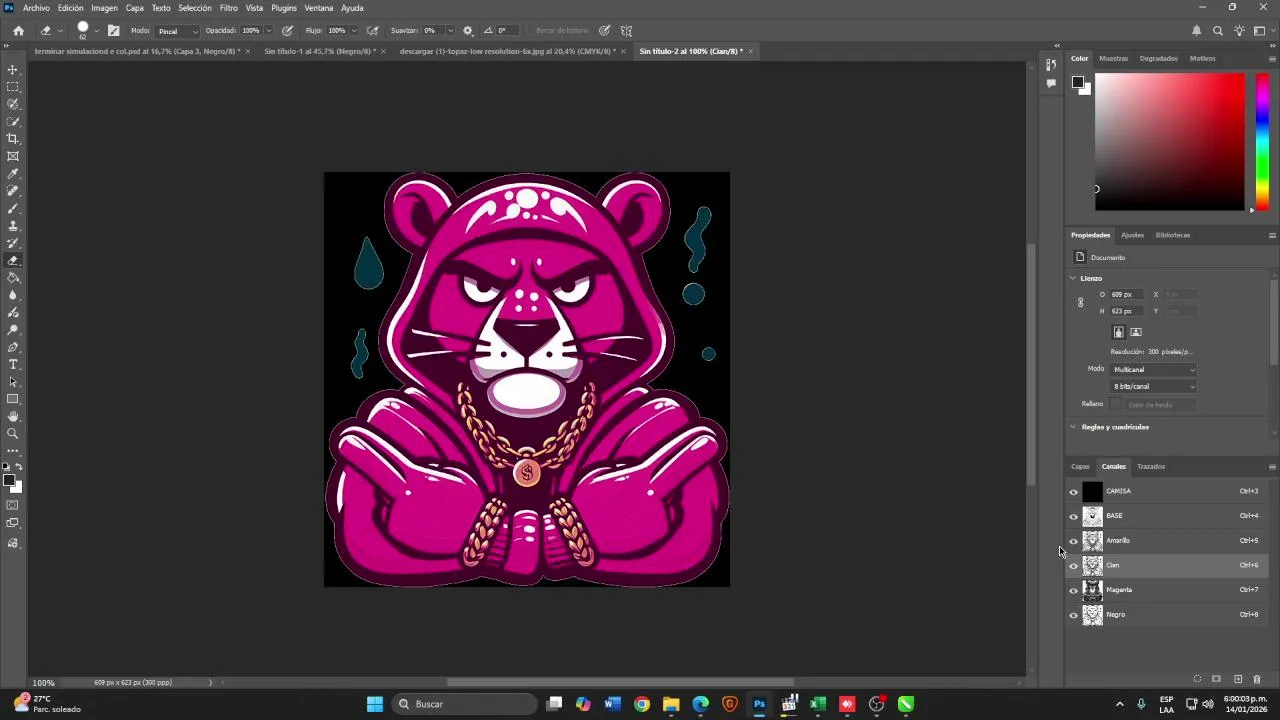Switch to the Capas tab
Screen dimensions: 1280x720
[1080, 467]
